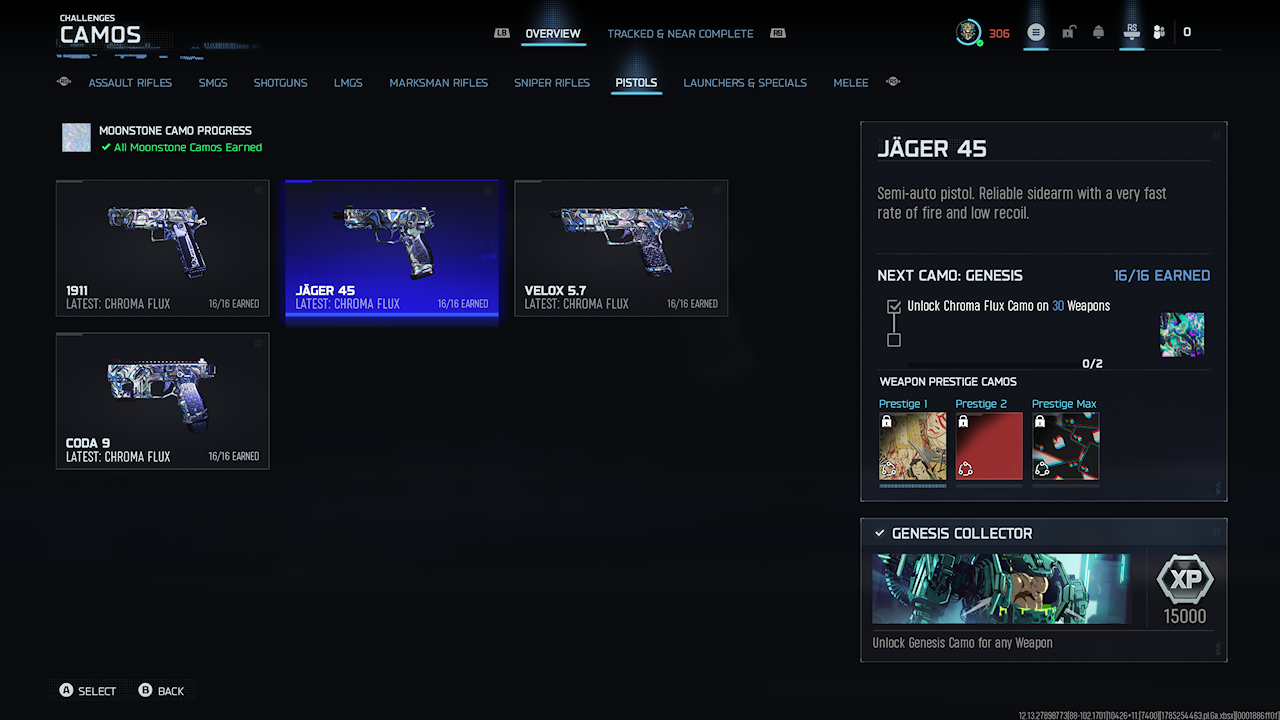The image size is (1280, 720).
Task: Open notifications bell icon
Action: tap(1098, 32)
